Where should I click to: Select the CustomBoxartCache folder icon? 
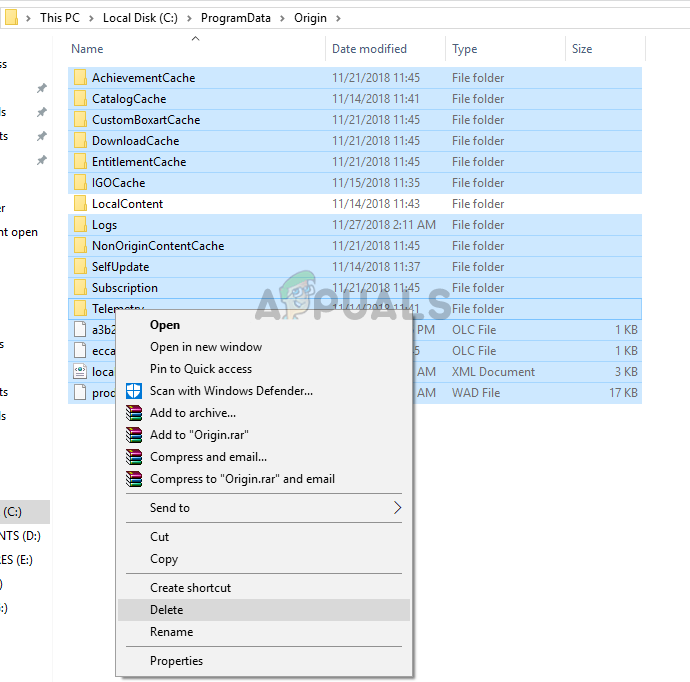(x=80, y=120)
